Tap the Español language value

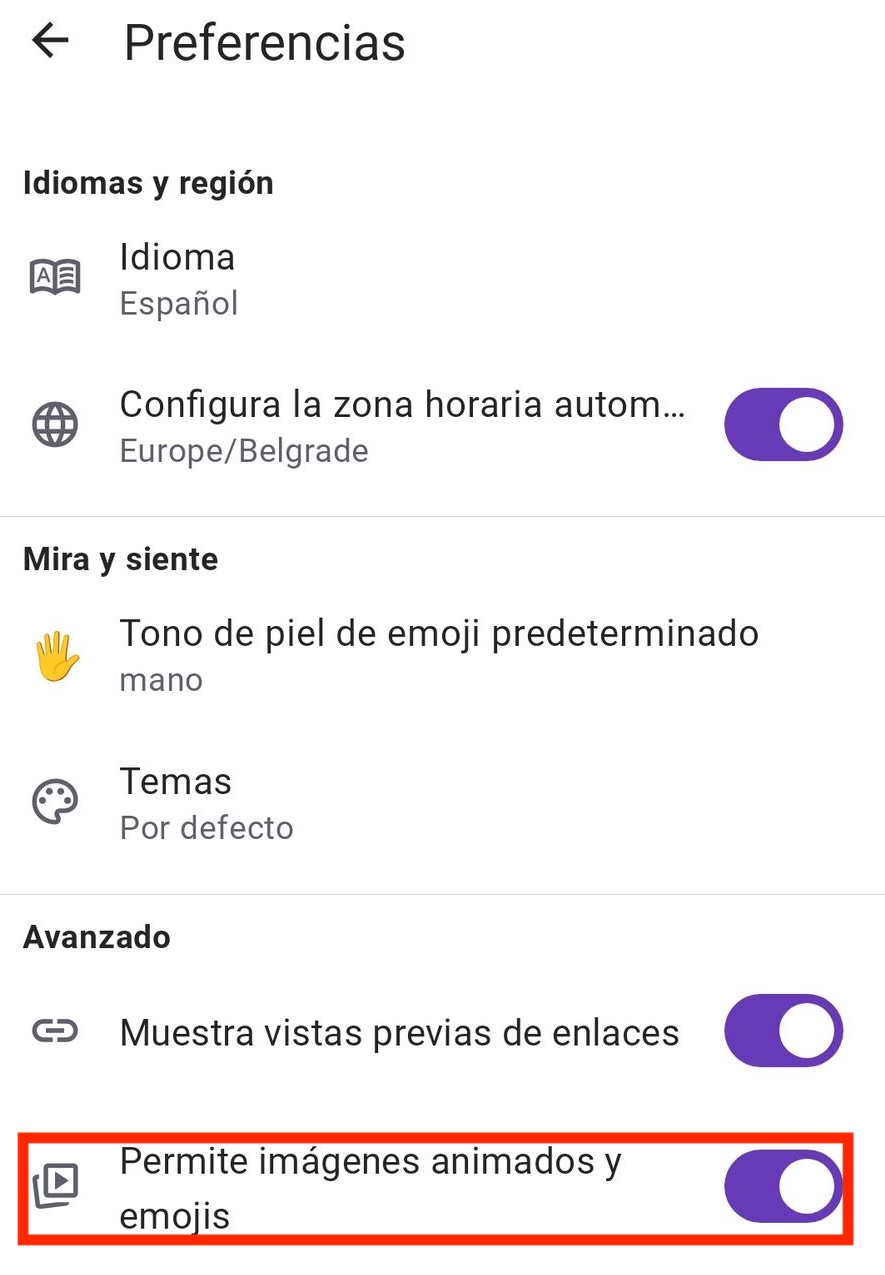coord(179,303)
